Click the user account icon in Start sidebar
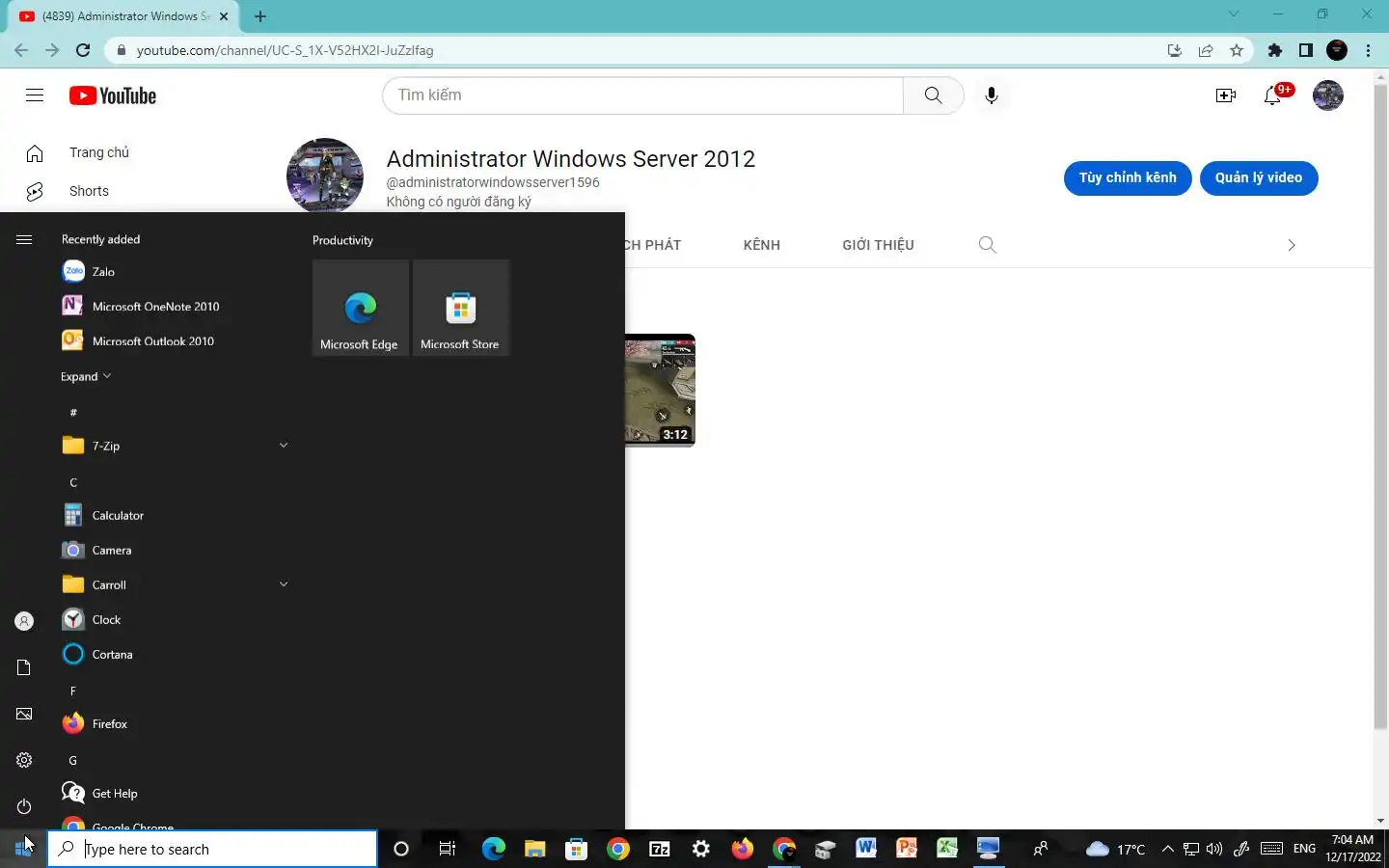The width and height of the screenshot is (1389, 868). point(24,621)
